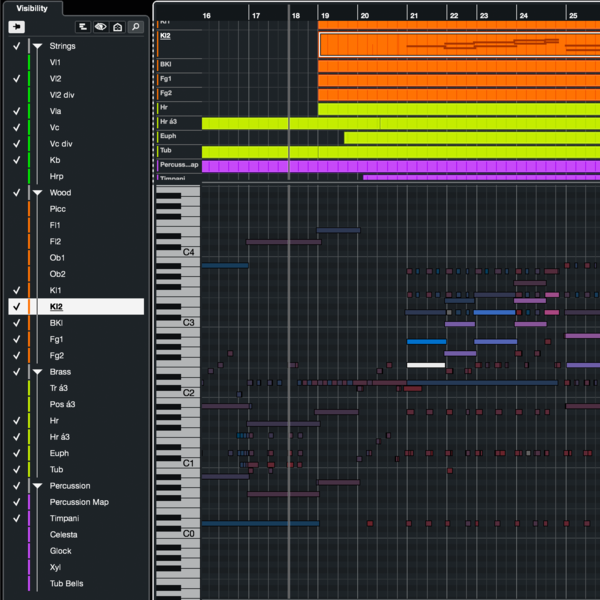The height and width of the screenshot is (600, 600).
Task: Select the Celesta track in list
Action: [65, 535]
